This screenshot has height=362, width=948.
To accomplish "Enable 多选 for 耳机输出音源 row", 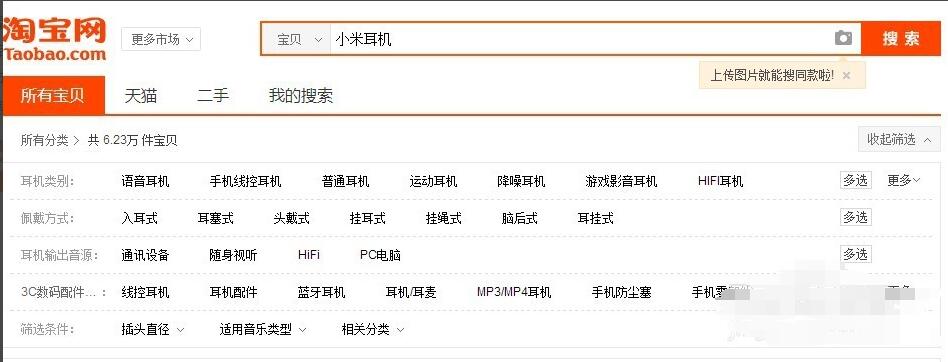I will tap(855, 254).
